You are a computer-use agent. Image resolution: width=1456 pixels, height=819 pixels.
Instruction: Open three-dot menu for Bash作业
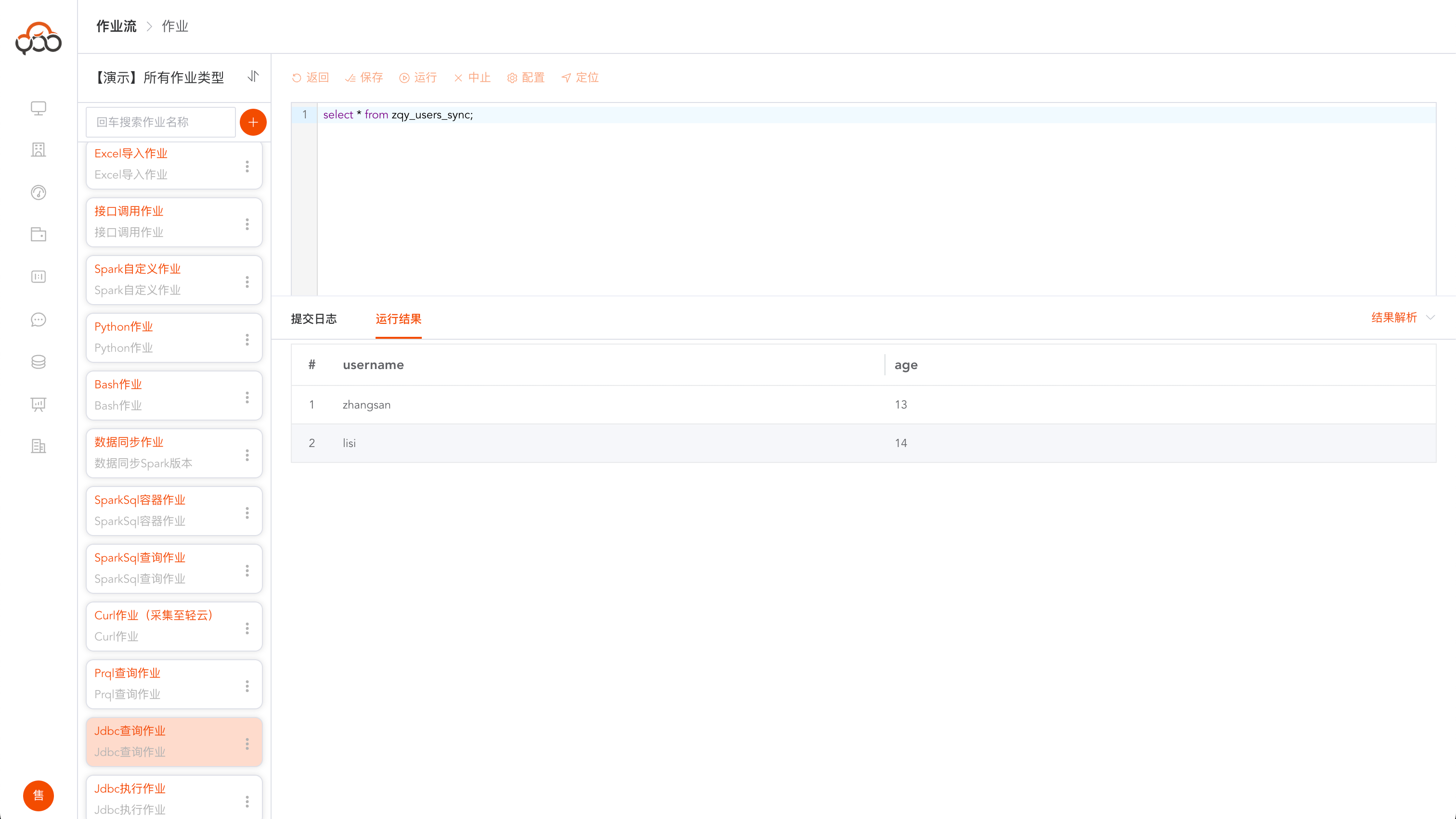pyautogui.click(x=247, y=397)
